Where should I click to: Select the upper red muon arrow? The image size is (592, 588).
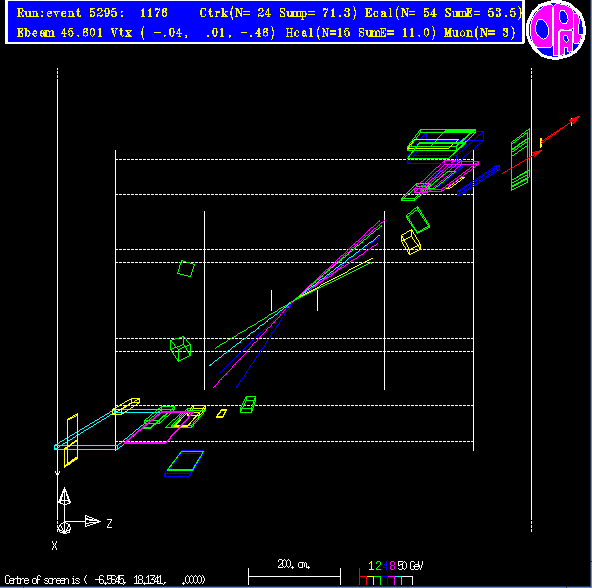pos(560,130)
